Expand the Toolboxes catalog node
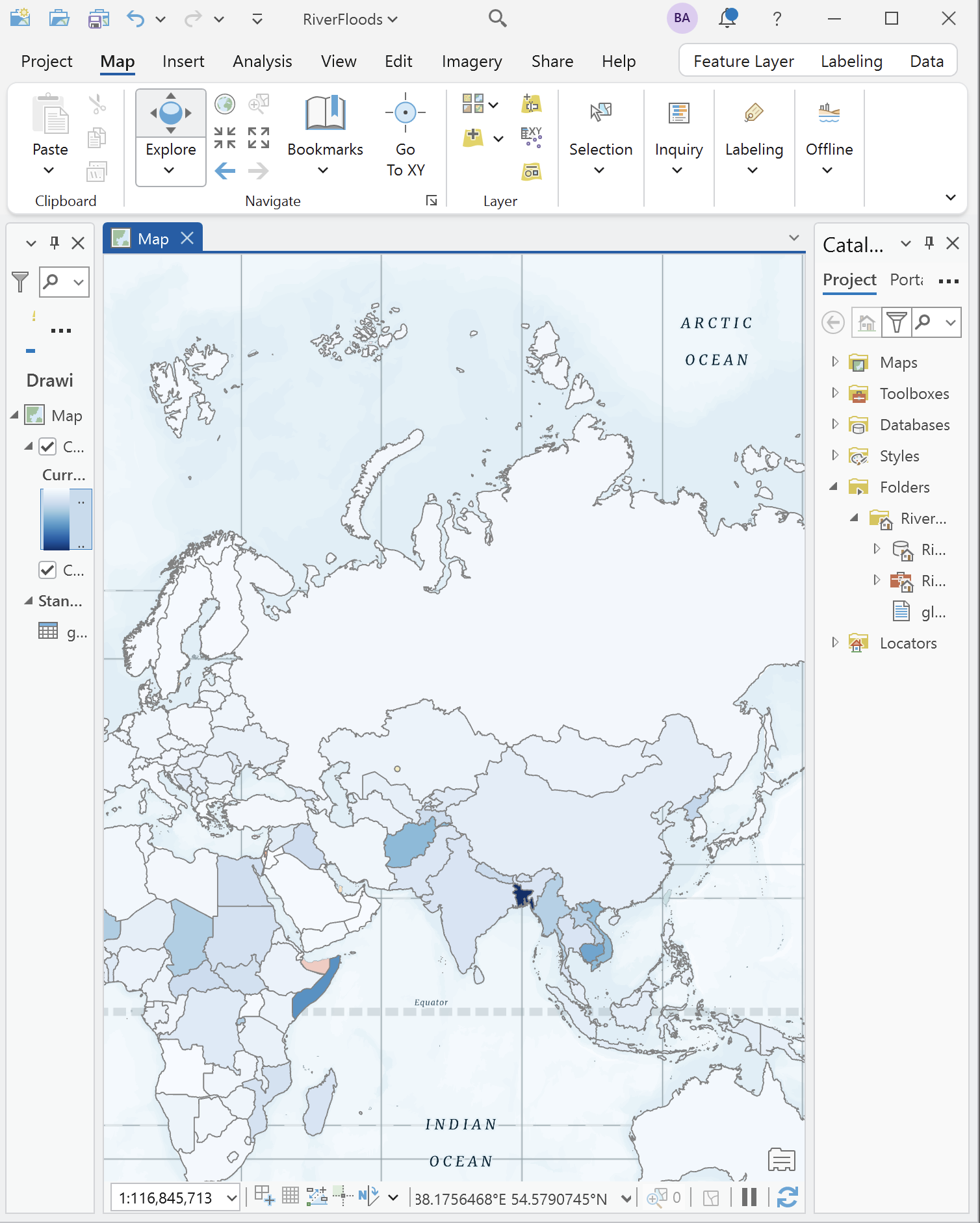This screenshot has width=980, height=1223. click(x=835, y=393)
